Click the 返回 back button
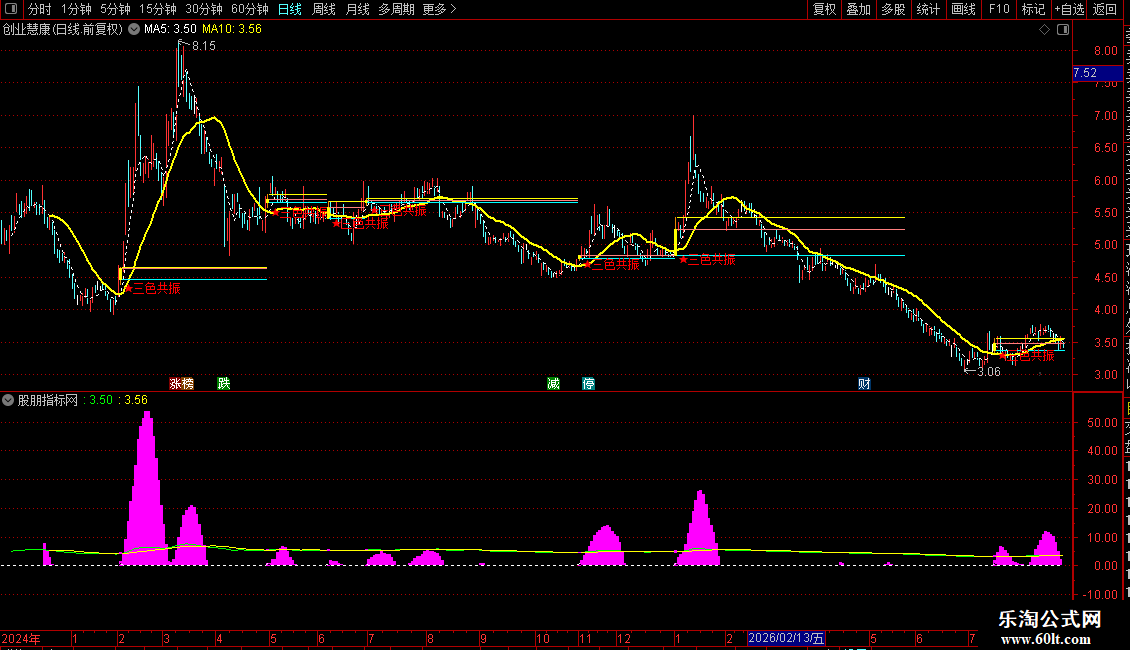This screenshot has width=1130, height=650. pos(1105,9)
